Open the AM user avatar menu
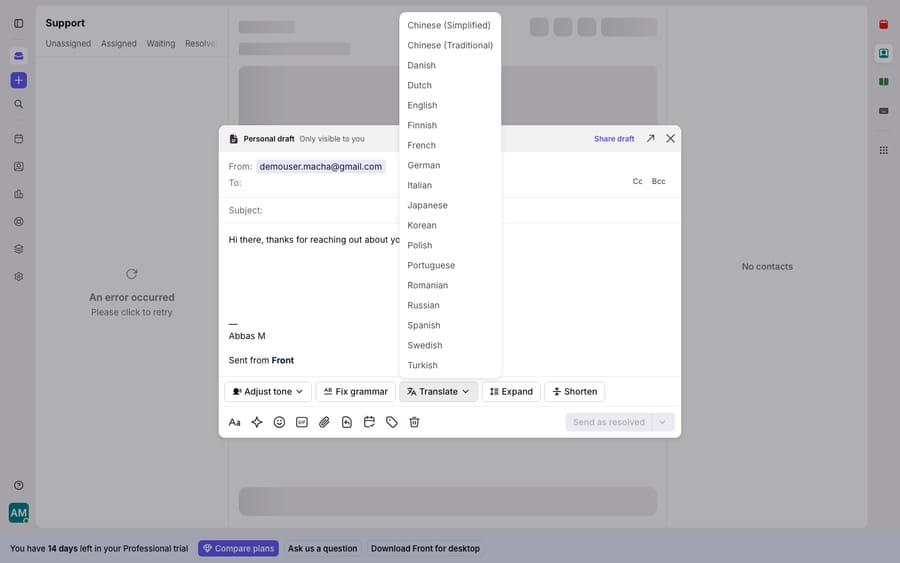Screen dimensions: 900x563 19,513
